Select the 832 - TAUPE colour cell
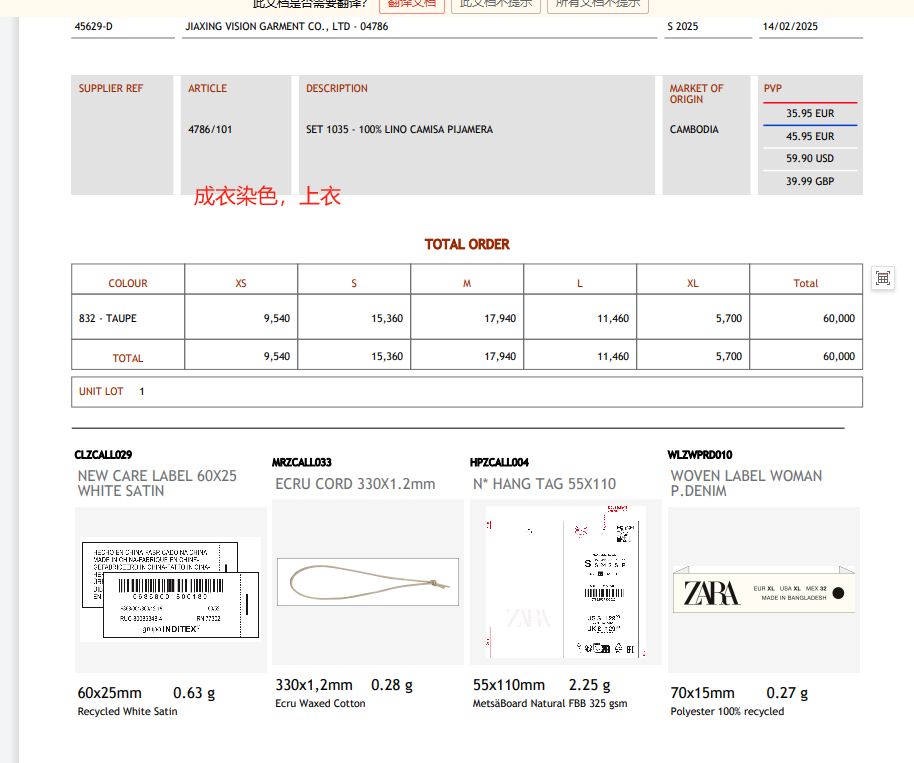Viewport: 914px width, 763px height. 108,319
